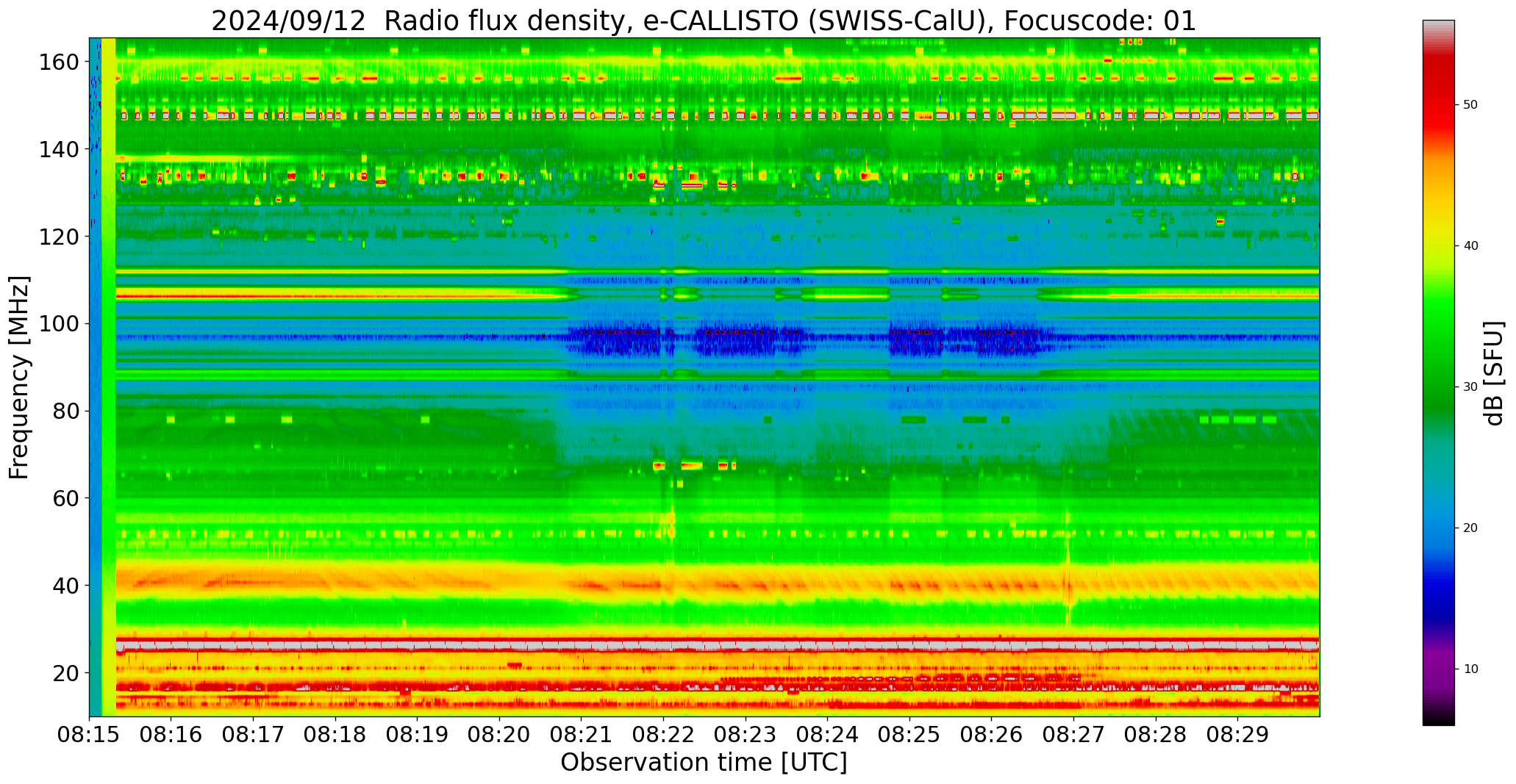Image resolution: width=1516 pixels, height=784 pixels.
Task: Click the 08:16 time tick label
Action: (x=171, y=734)
